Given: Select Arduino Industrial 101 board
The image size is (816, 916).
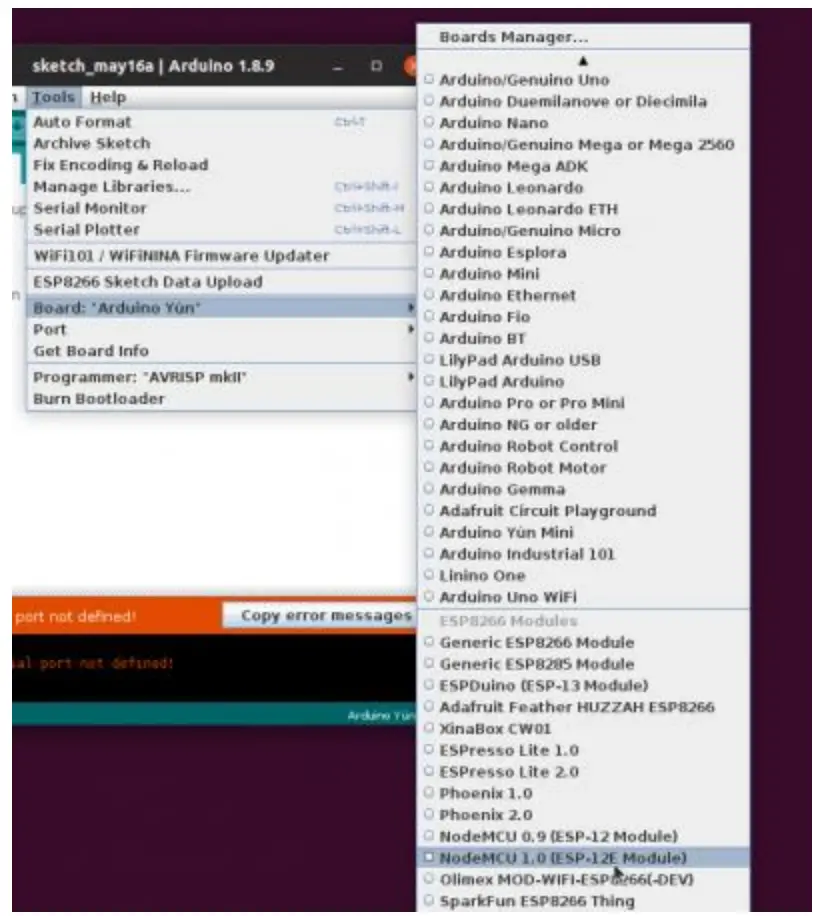Looking at the screenshot, I should tap(583, 554).
